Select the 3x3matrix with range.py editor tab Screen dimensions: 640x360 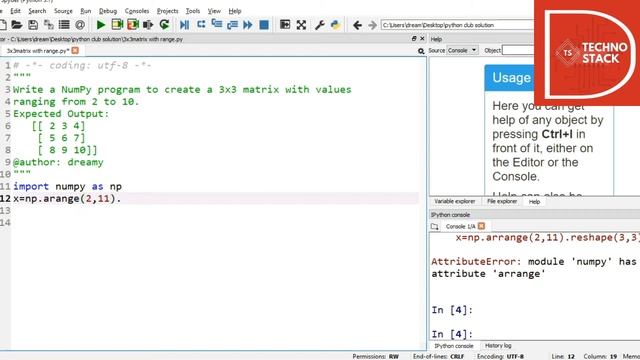click(x=38, y=51)
